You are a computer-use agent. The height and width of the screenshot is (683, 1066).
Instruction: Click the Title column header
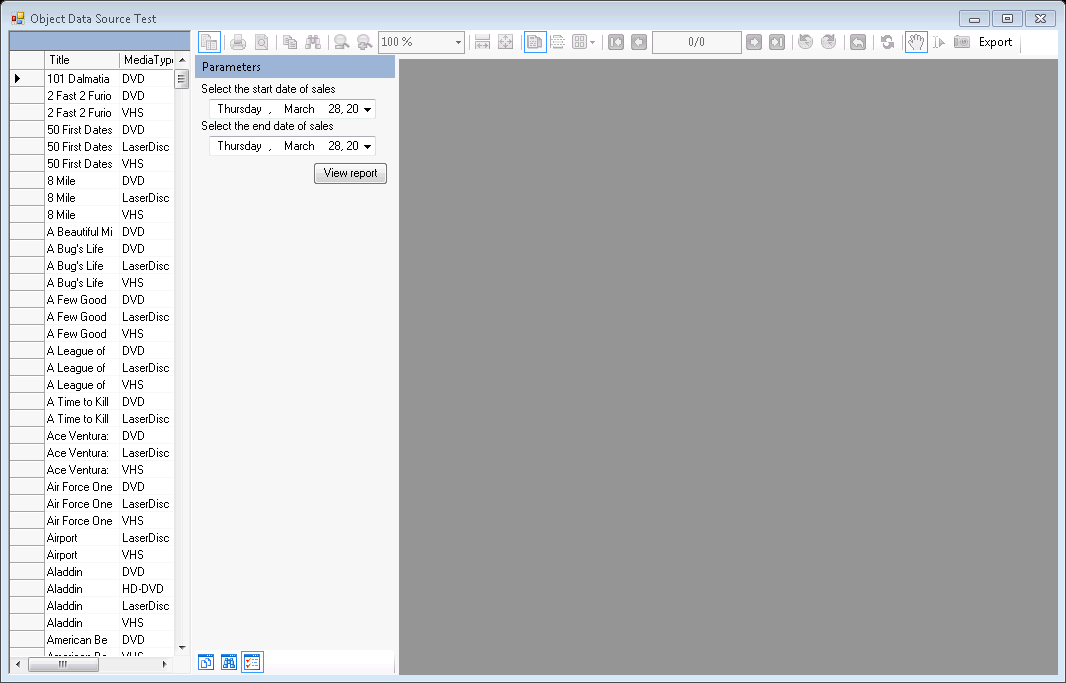coord(82,60)
